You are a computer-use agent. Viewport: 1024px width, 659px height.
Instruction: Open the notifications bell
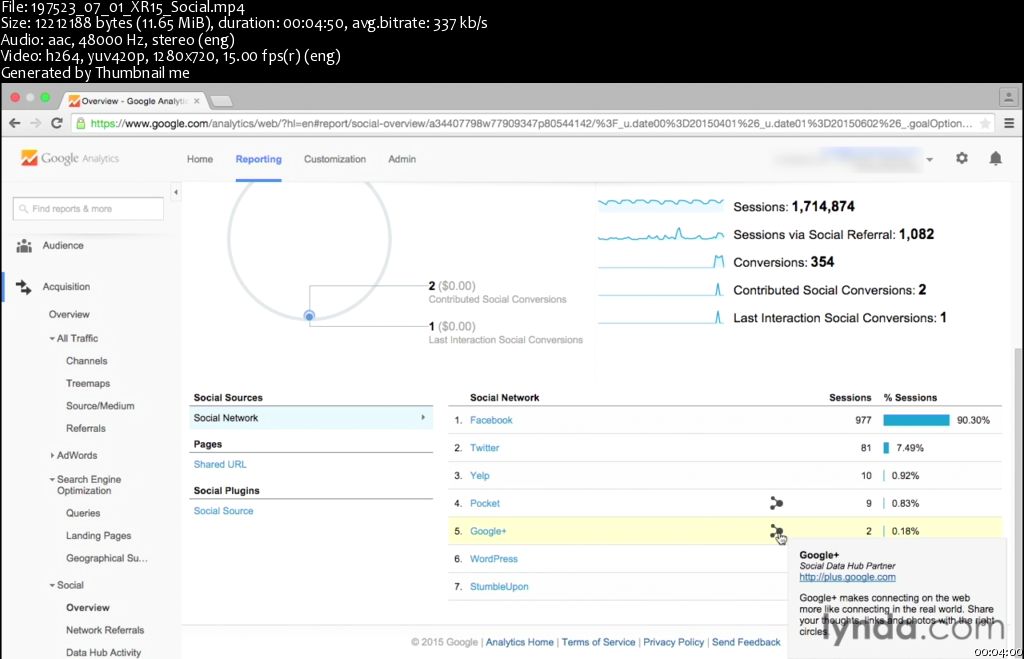coord(995,158)
